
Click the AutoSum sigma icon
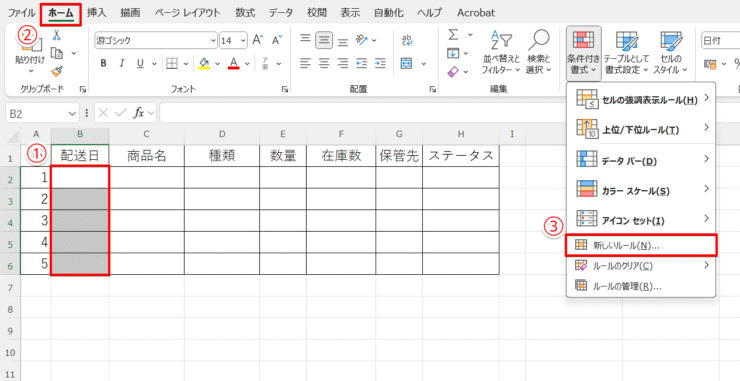click(453, 35)
